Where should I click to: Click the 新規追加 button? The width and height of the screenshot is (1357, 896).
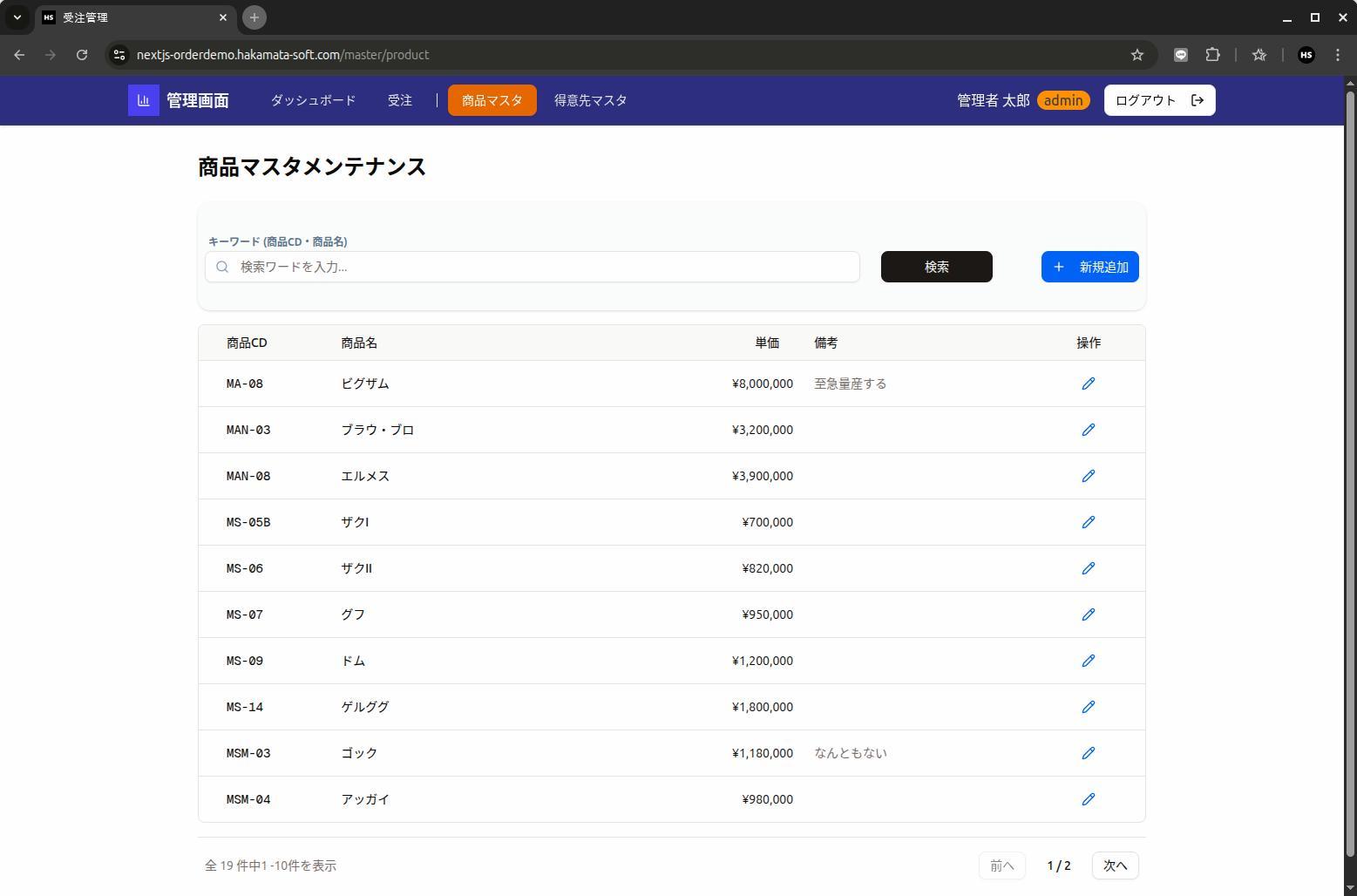[x=1089, y=267]
